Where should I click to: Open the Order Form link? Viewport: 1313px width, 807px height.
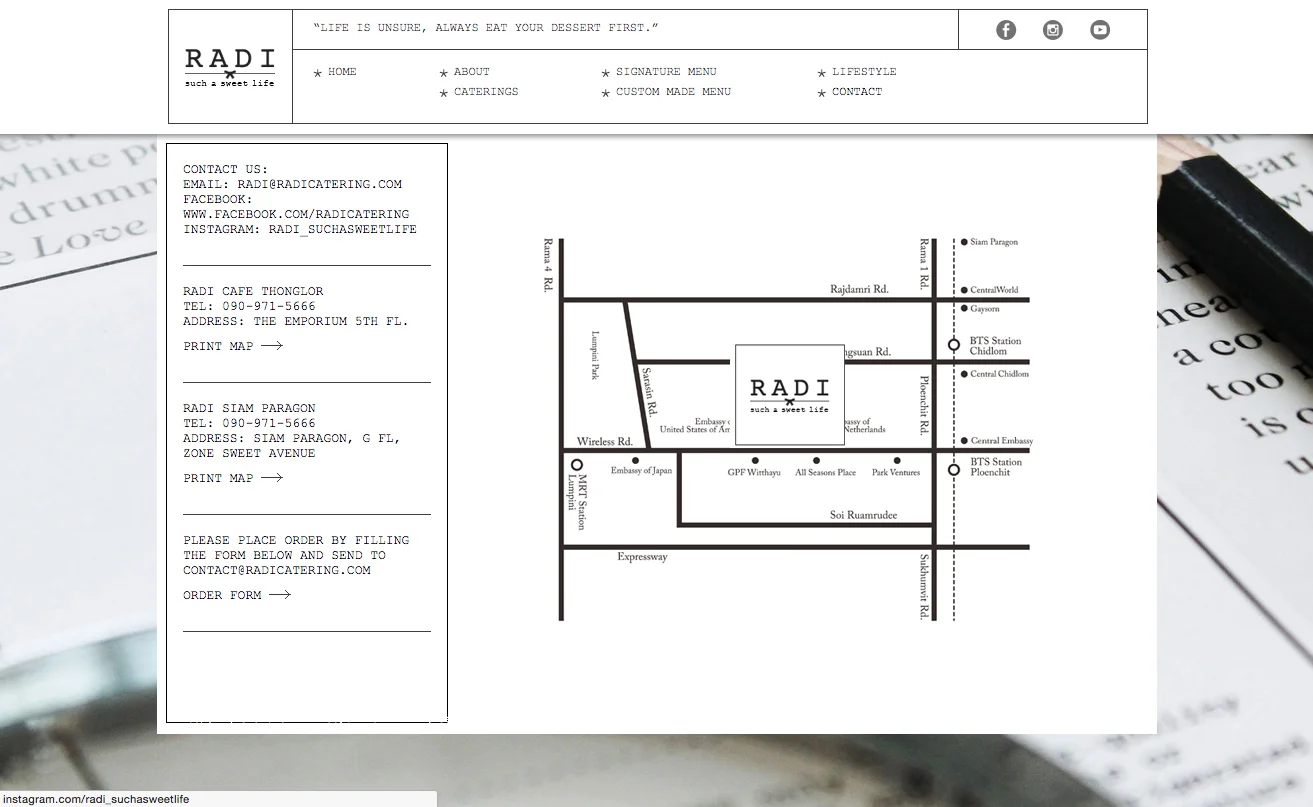pos(222,595)
